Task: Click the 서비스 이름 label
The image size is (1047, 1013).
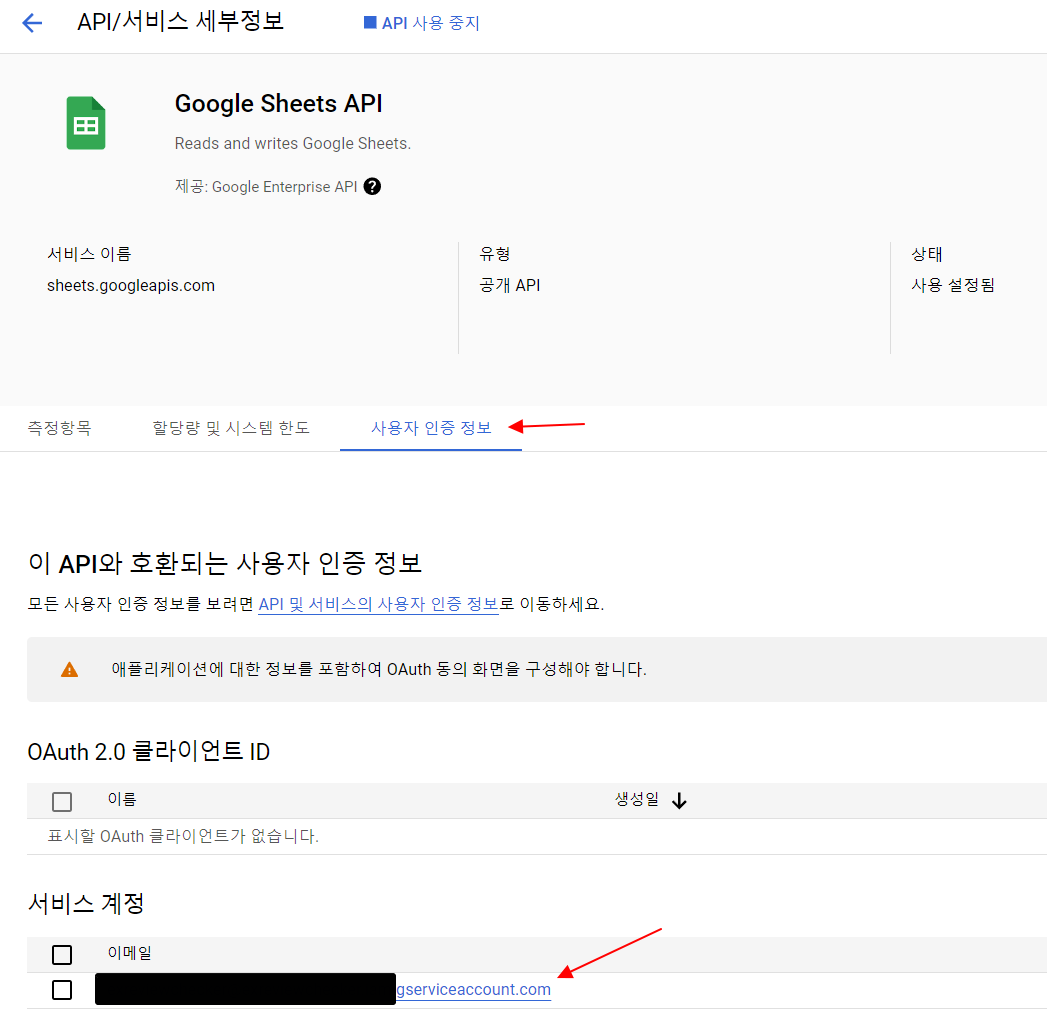Action: point(89,254)
